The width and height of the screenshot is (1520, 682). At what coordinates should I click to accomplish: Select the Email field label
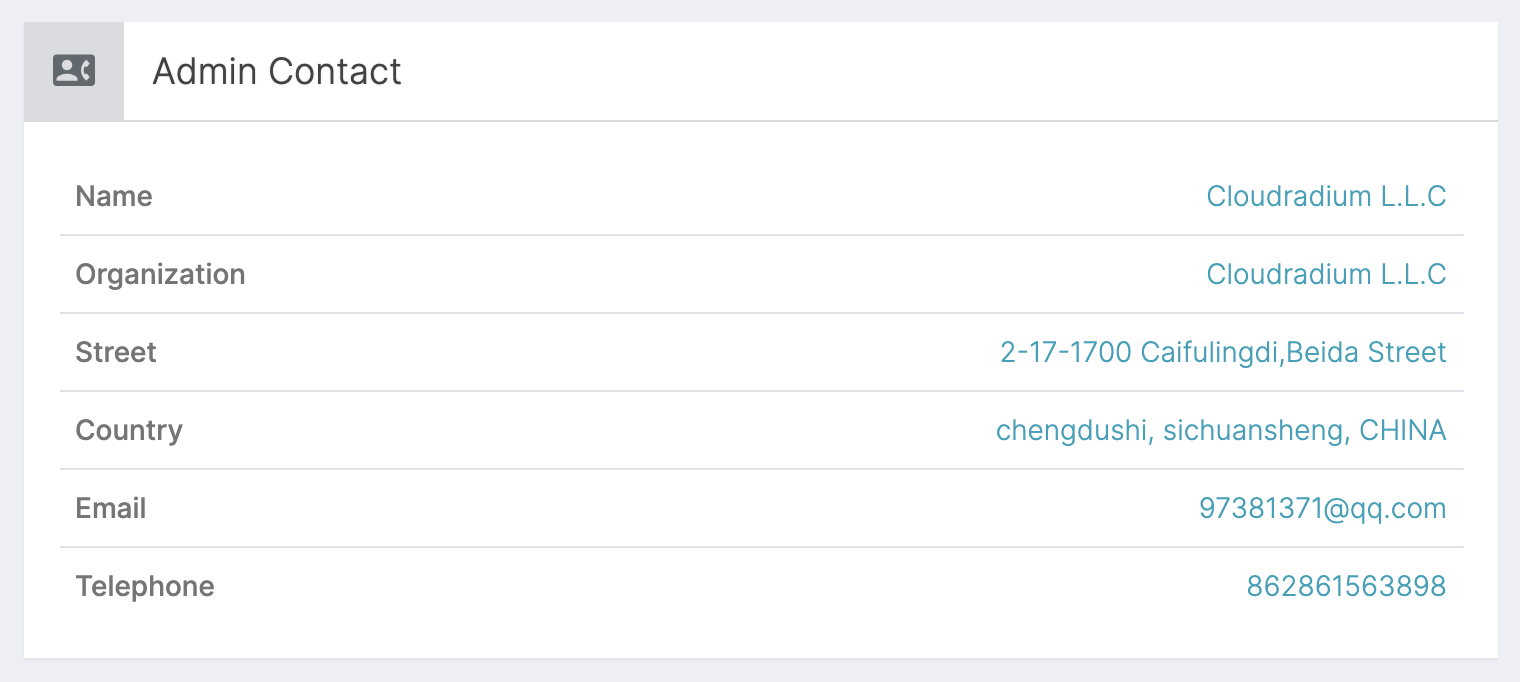coord(111,508)
